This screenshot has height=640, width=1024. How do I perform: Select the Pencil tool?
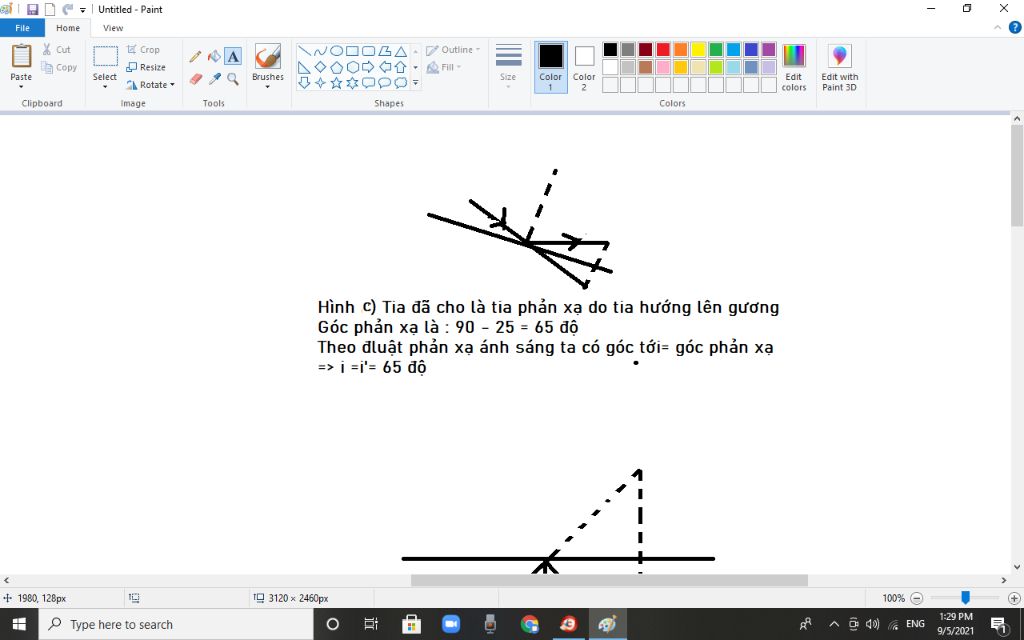pyautogui.click(x=195, y=57)
